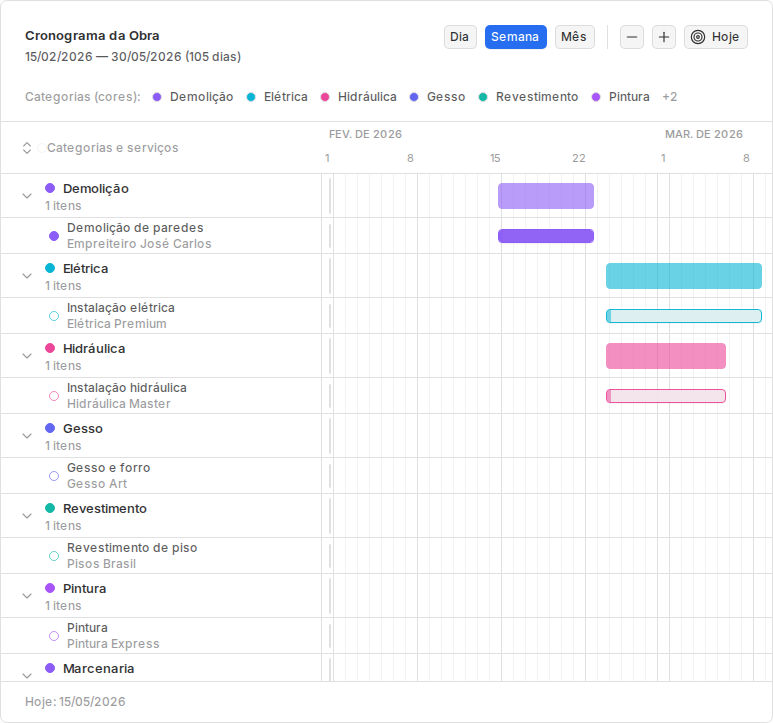Click Pintura legend entry

(620, 97)
